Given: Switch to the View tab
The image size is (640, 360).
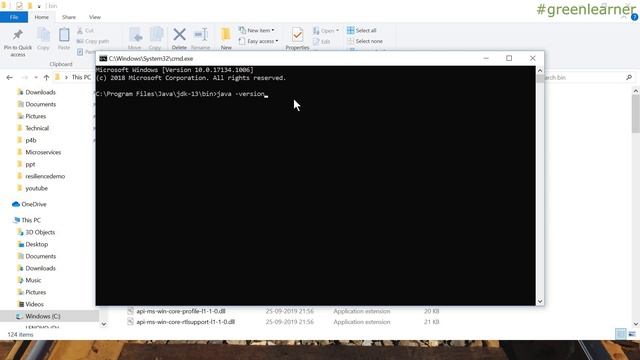Looking at the screenshot, I should click(95, 17).
